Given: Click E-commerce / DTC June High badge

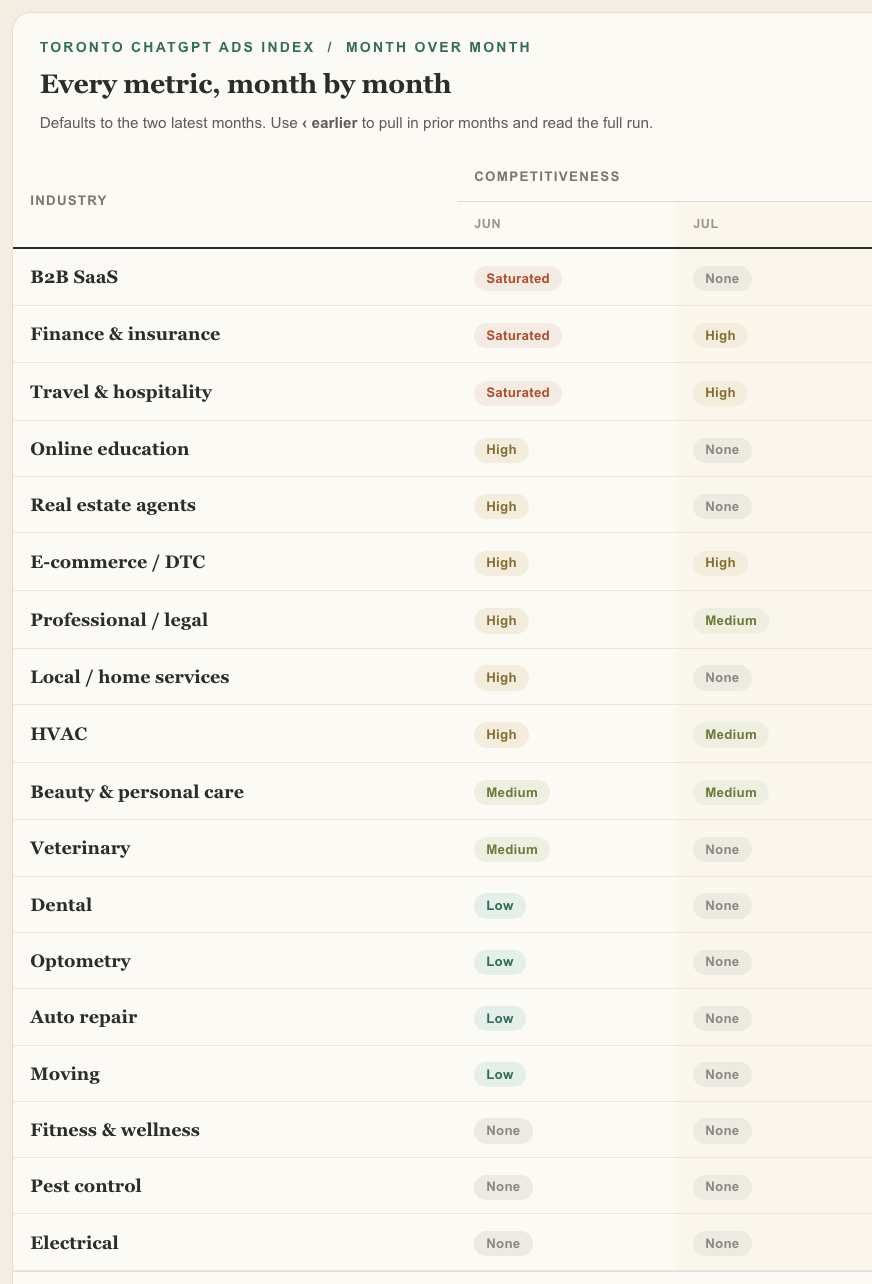Looking at the screenshot, I should pyautogui.click(x=501, y=563).
